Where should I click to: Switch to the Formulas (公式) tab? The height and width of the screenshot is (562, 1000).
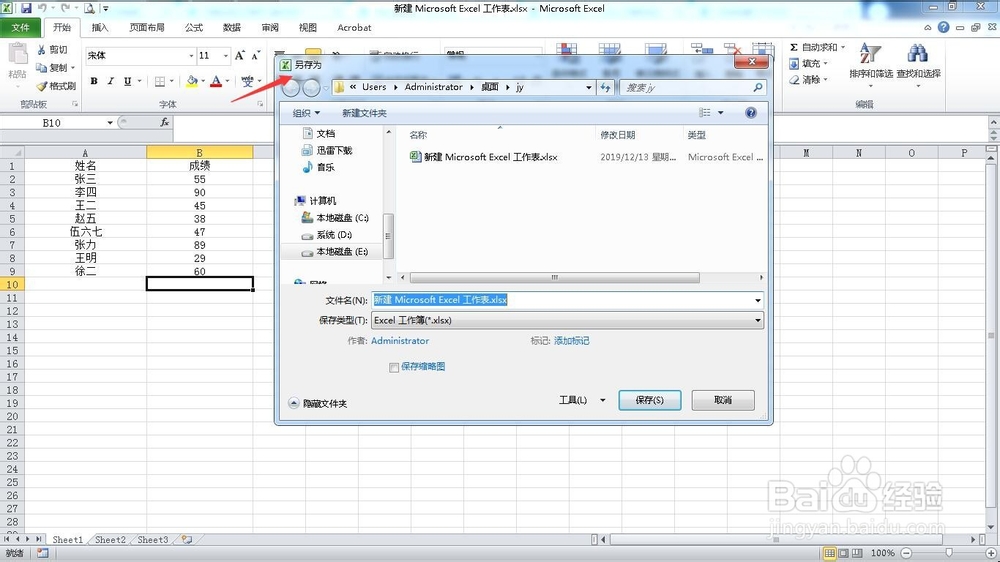click(x=194, y=27)
